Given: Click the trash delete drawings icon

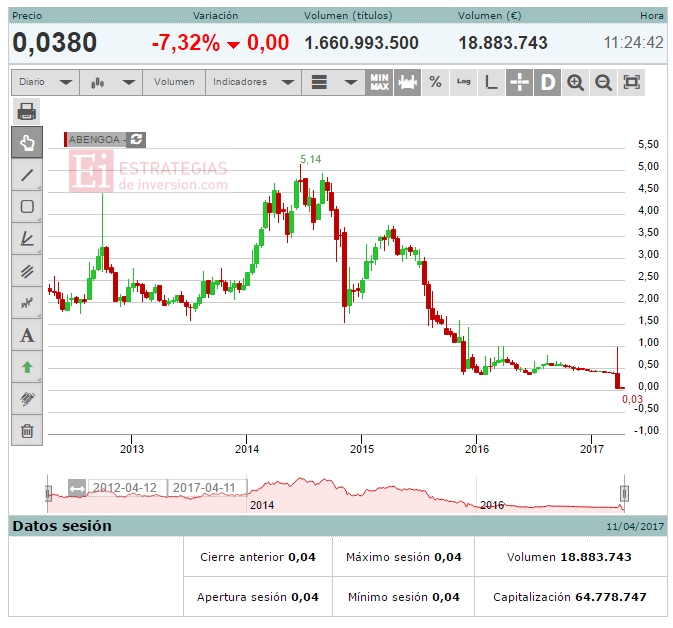Looking at the screenshot, I should 27,431.
